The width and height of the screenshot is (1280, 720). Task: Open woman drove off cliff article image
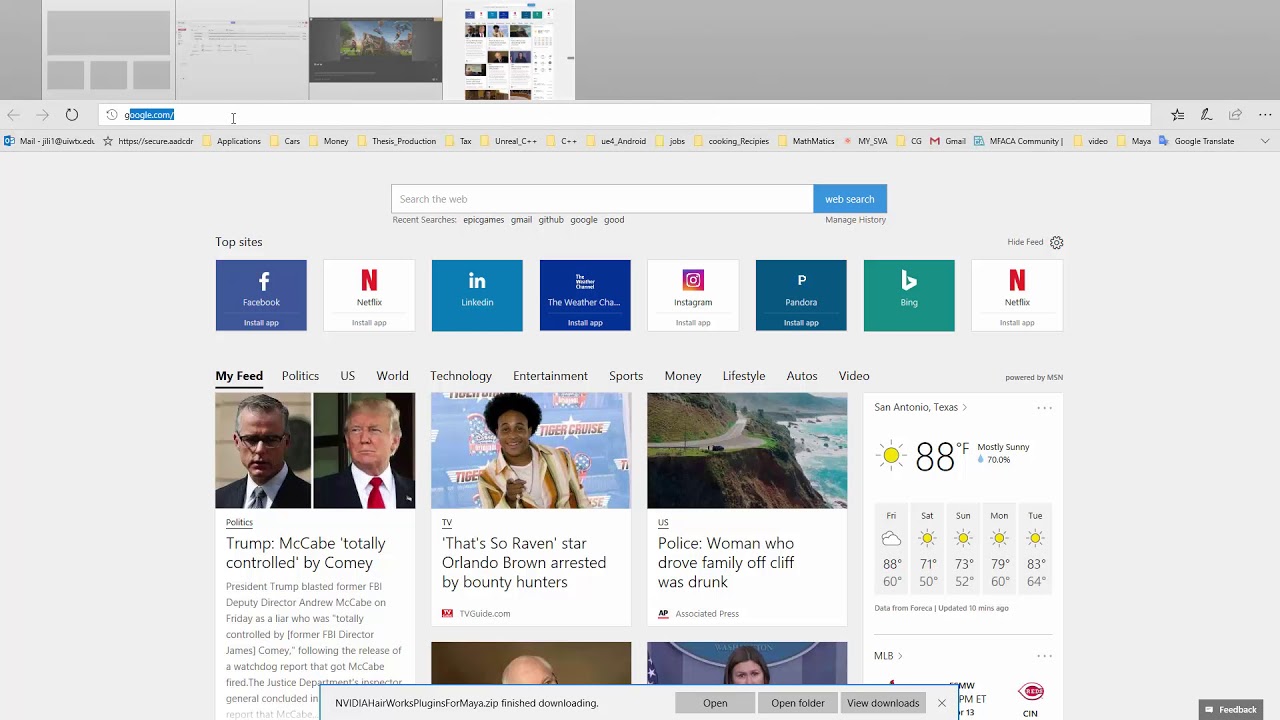coord(747,450)
